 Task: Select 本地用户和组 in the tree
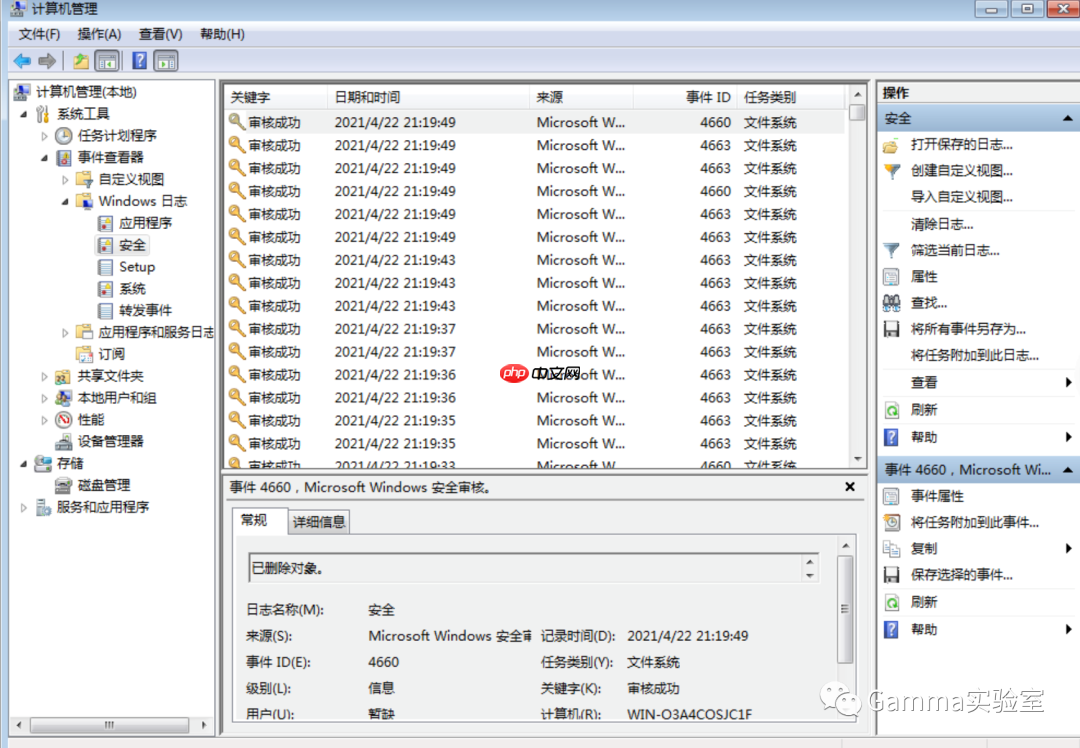pyautogui.click(x=116, y=398)
